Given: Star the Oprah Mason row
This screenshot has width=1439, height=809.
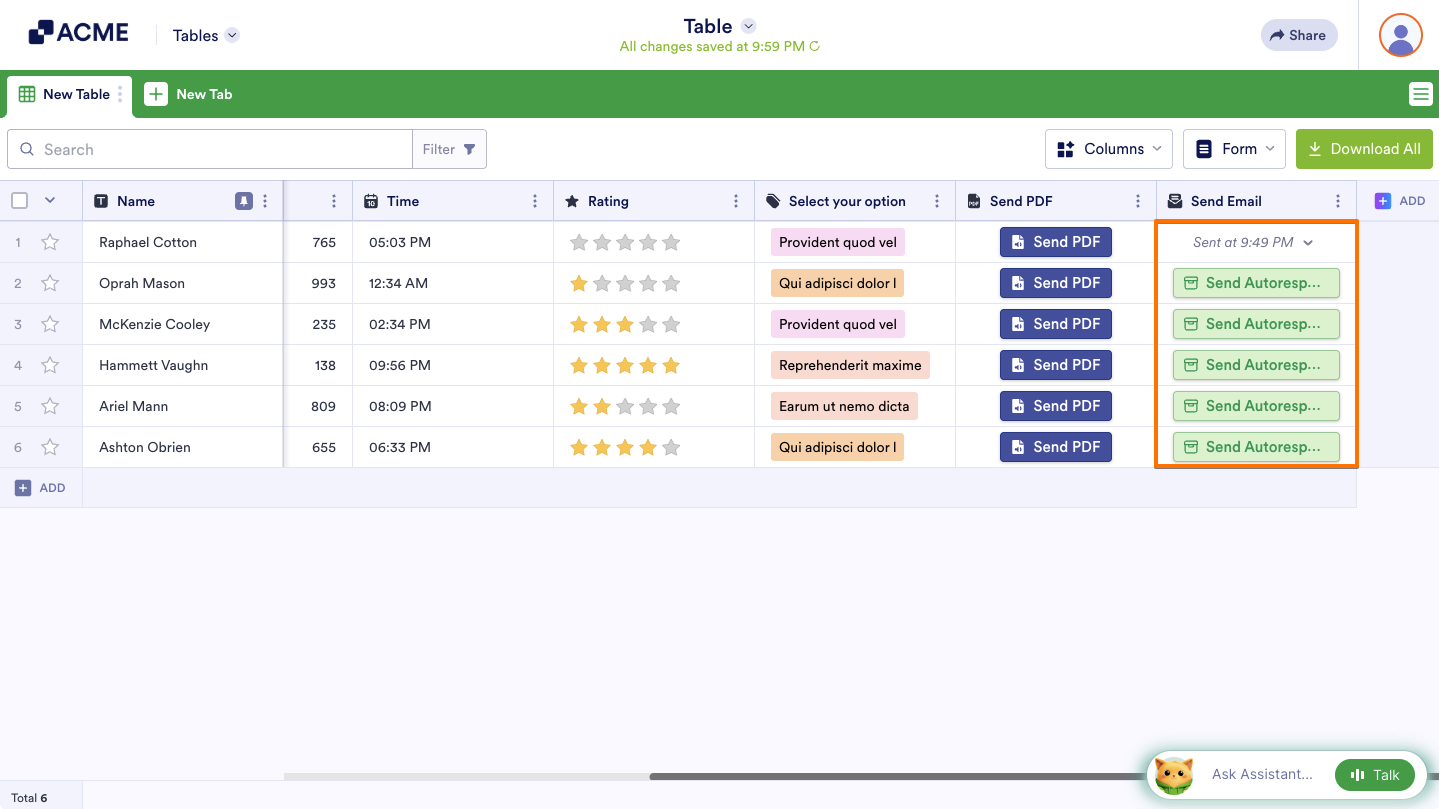Looking at the screenshot, I should pyautogui.click(x=50, y=283).
